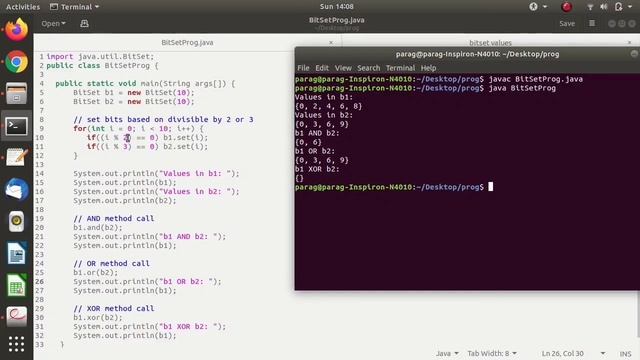Click the 'import java.util.BitSet;' line
640x360 pixels.
[x=100, y=56]
